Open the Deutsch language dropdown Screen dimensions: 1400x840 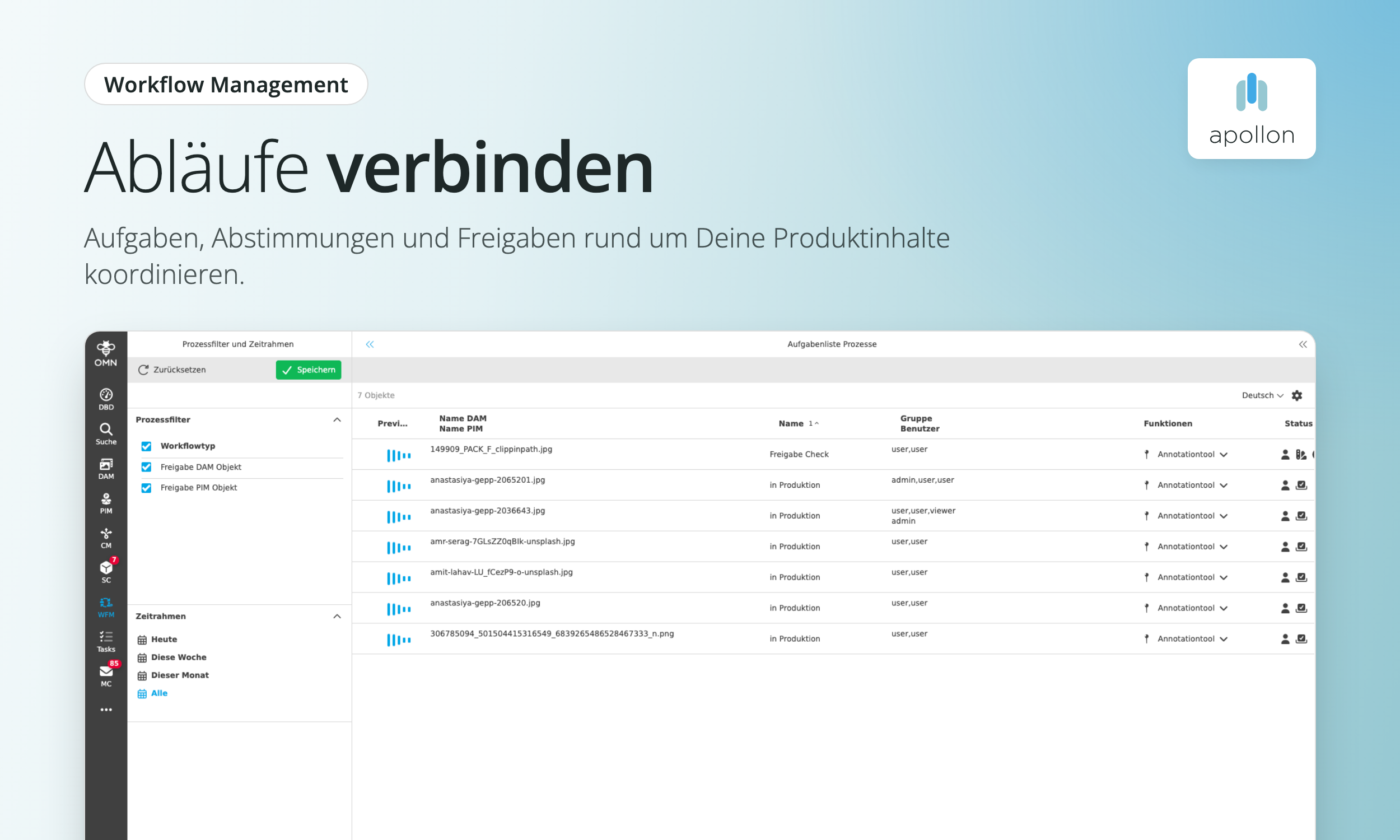tap(1262, 396)
